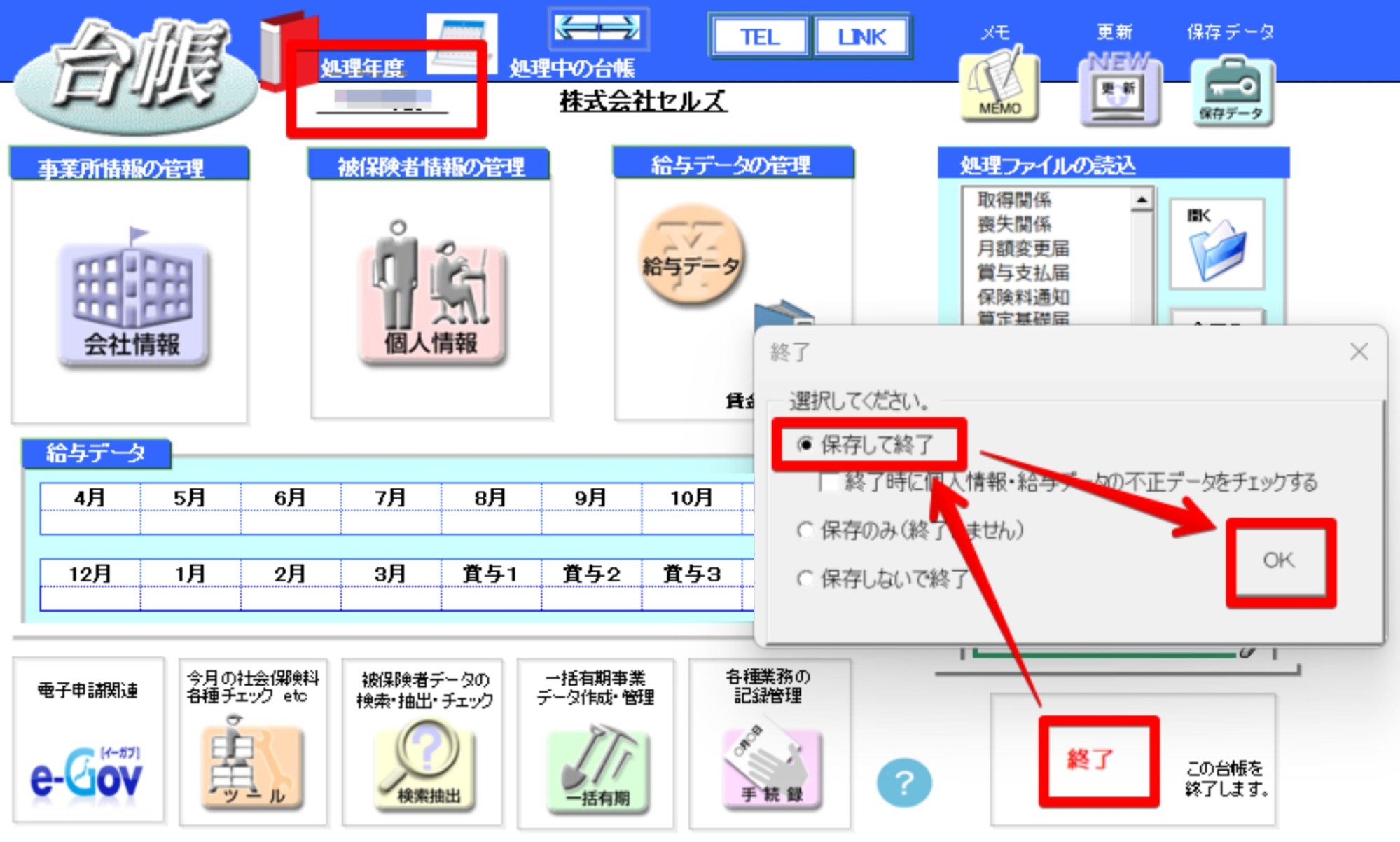Click the 12月 salary data cell

click(x=90, y=599)
